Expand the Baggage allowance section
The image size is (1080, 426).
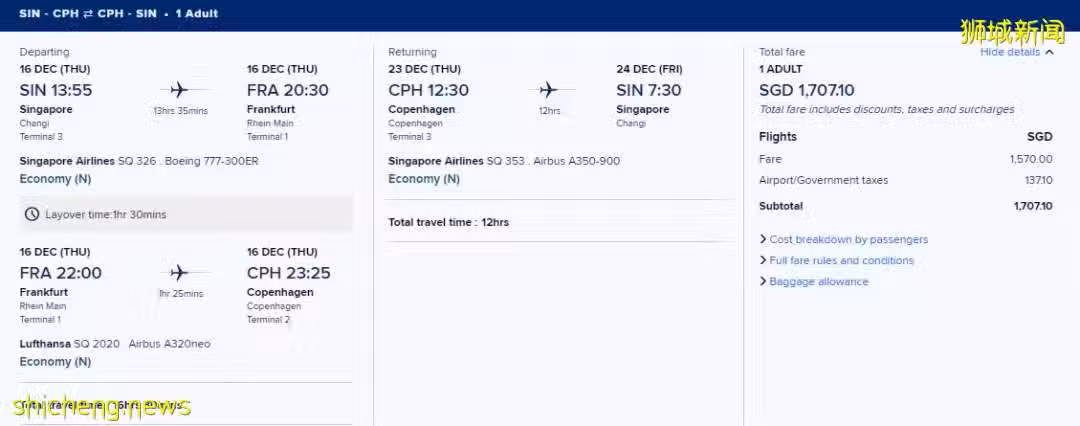(813, 282)
